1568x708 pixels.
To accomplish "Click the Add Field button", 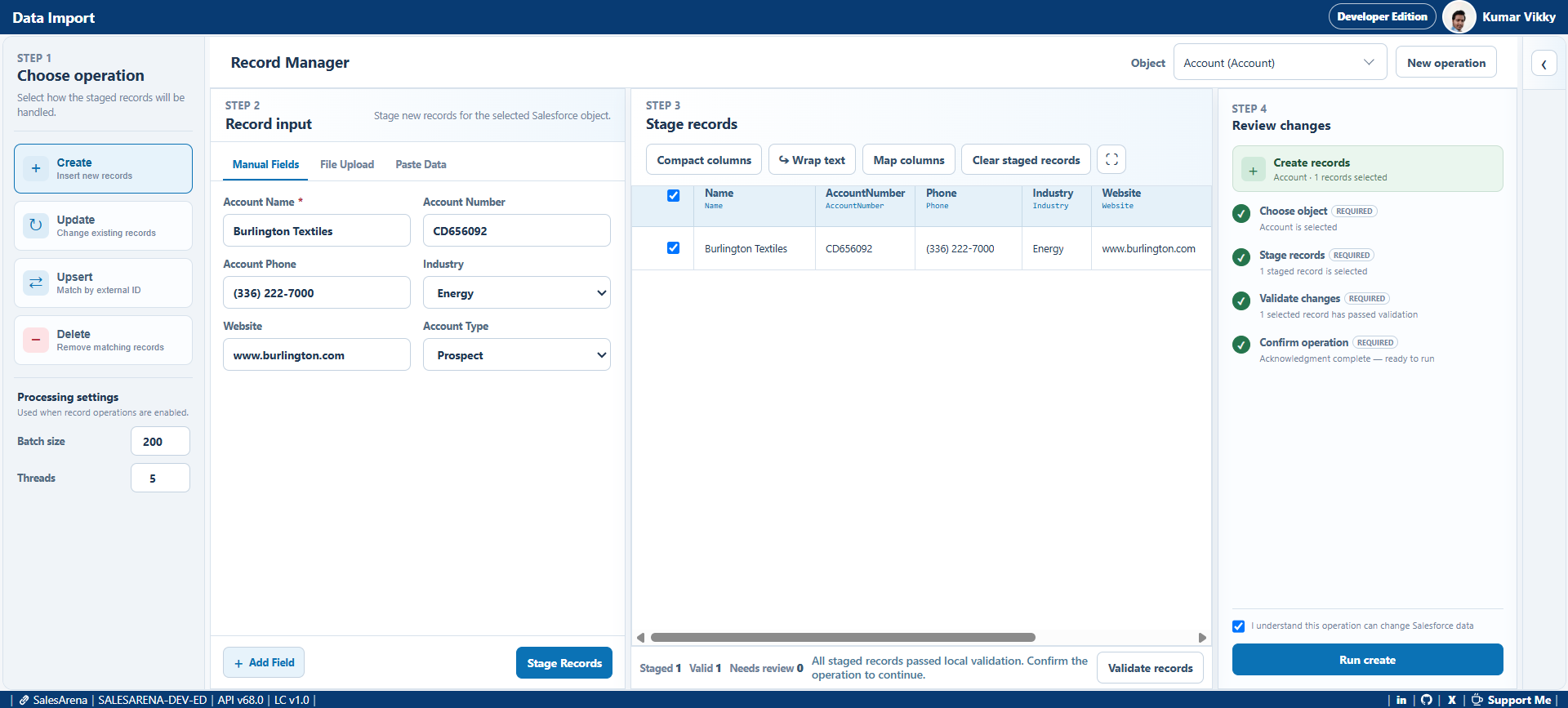I will pyautogui.click(x=264, y=662).
